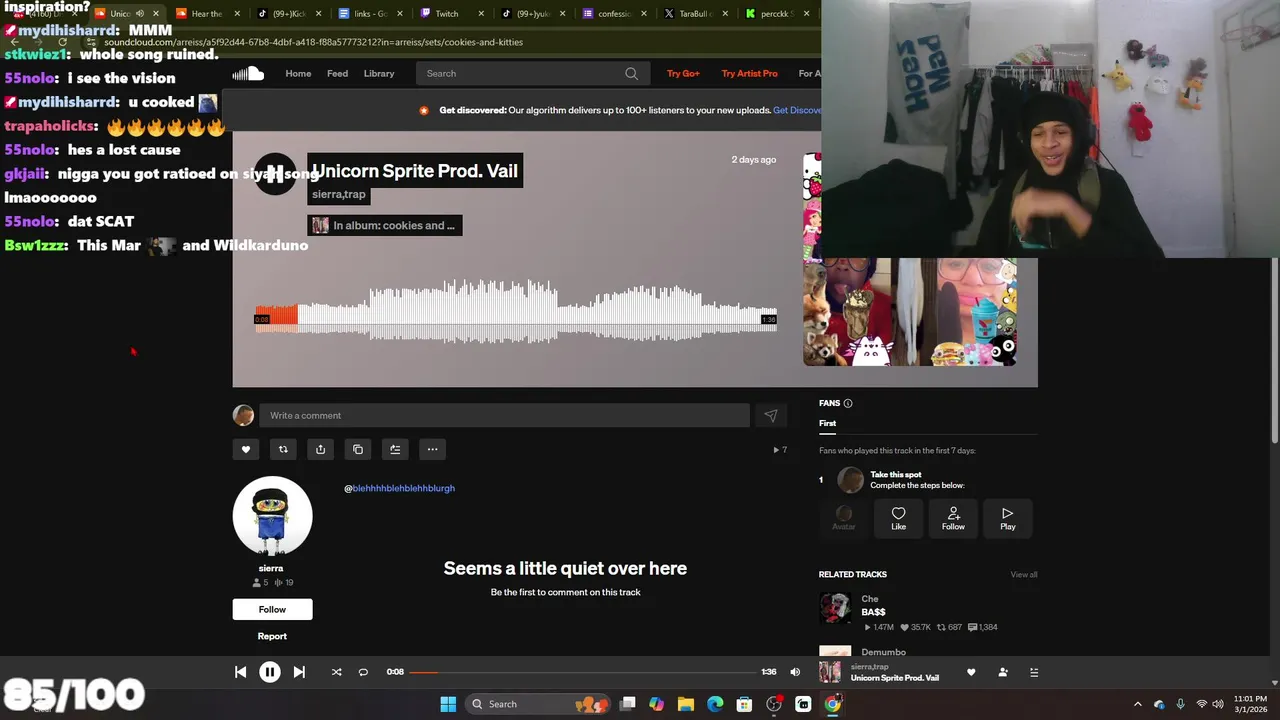This screenshot has width=1280, height=720.
Task: Switch to the Twitch browser tab
Action: 446,14
